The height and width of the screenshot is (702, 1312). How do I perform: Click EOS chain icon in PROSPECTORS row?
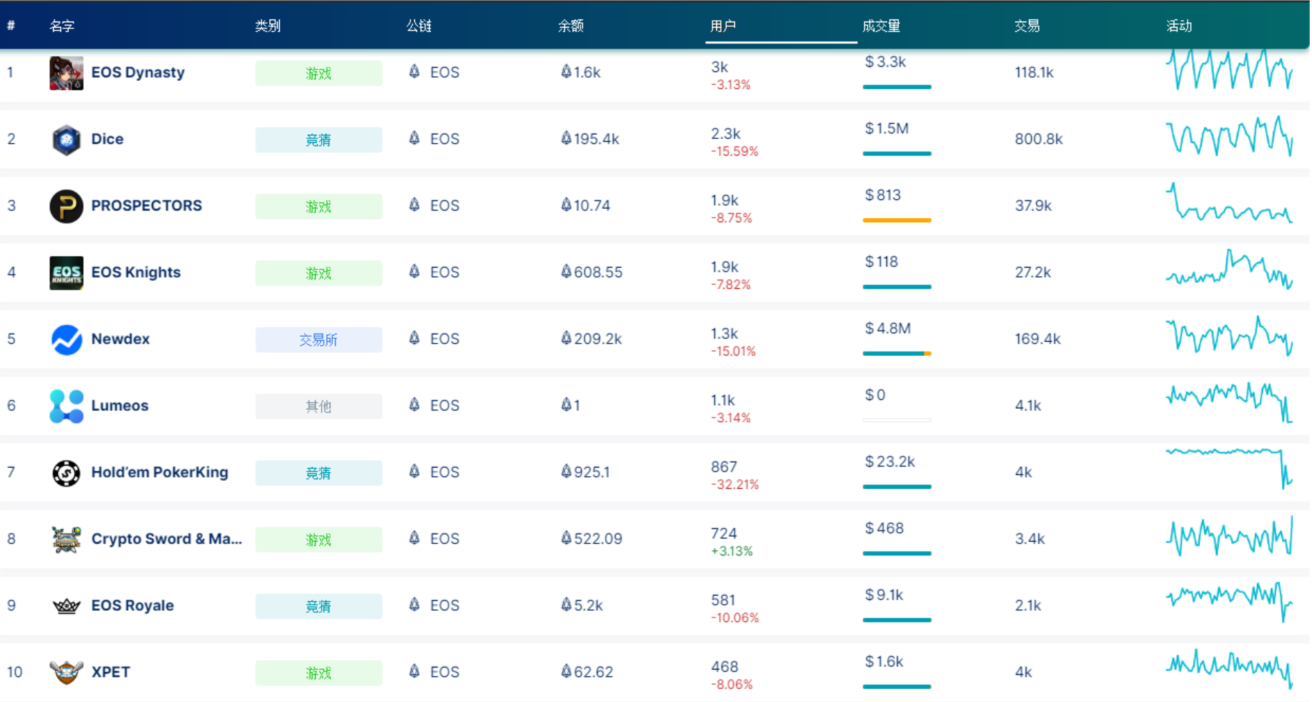(x=414, y=204)
